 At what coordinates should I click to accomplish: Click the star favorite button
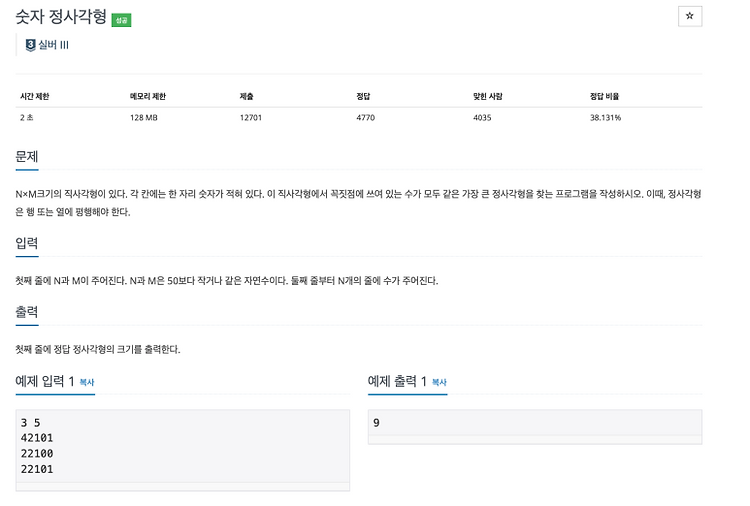pyautogui.click(x=690, y=16)
